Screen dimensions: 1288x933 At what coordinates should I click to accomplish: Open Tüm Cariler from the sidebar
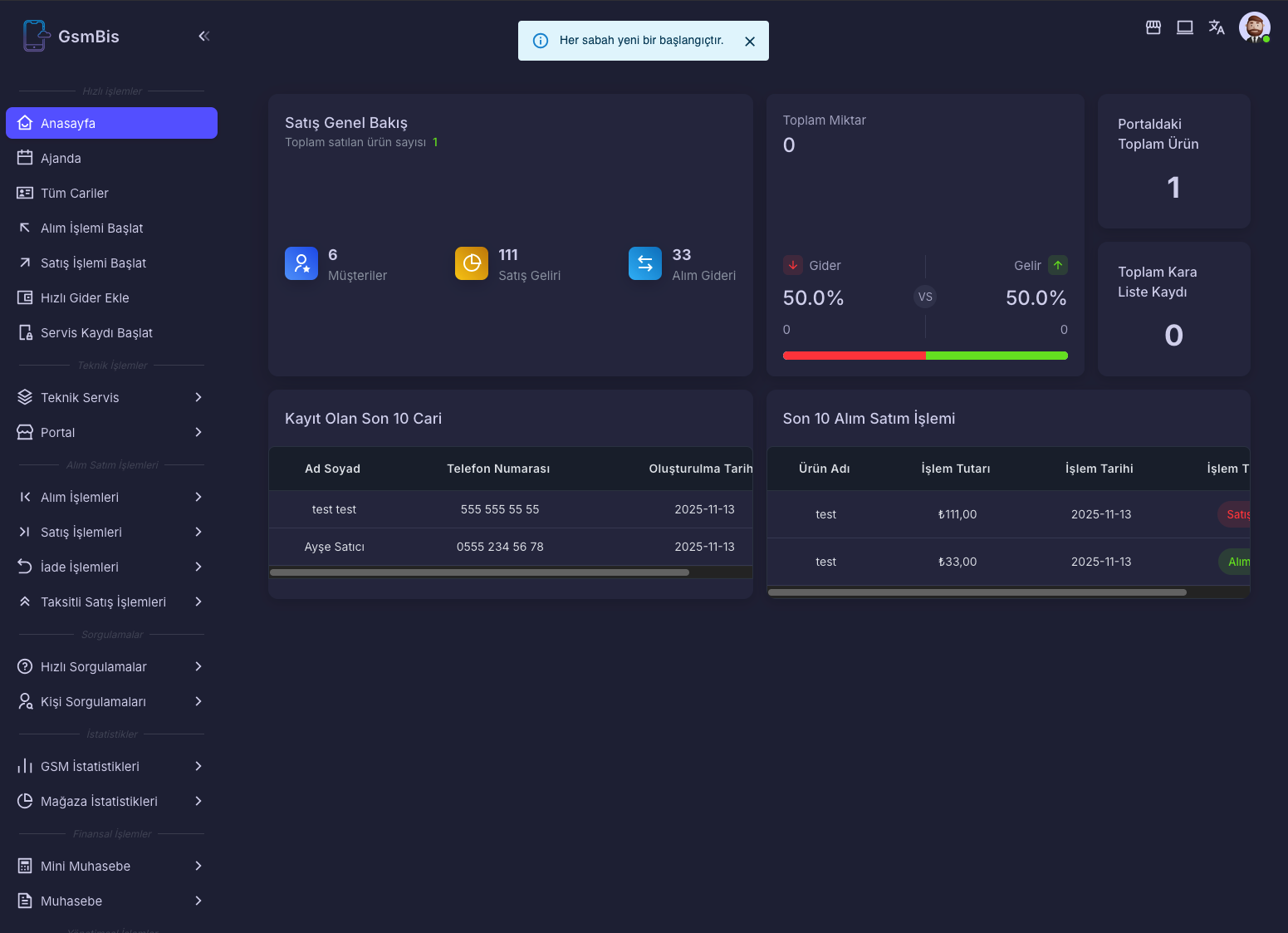click(x=75, y=193)
